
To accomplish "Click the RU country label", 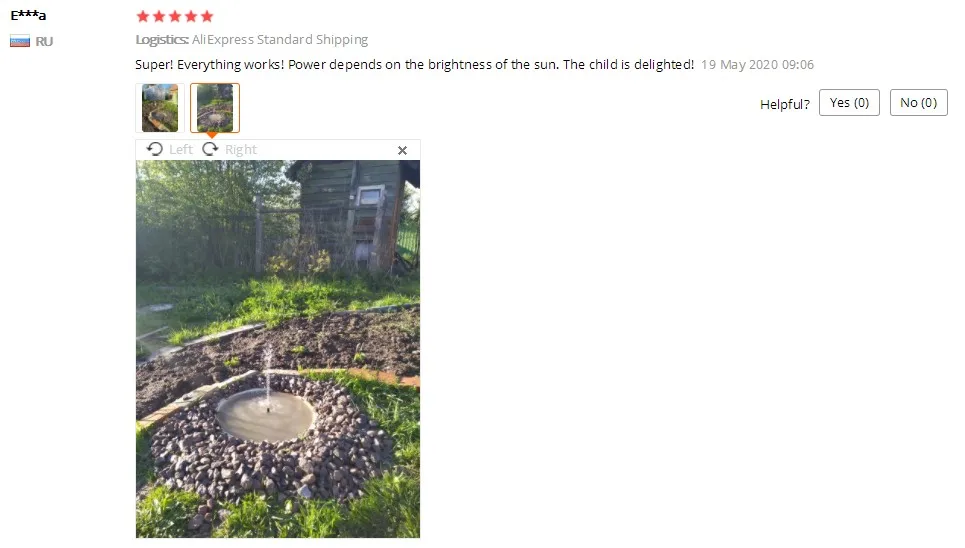I will pos(44,42).
